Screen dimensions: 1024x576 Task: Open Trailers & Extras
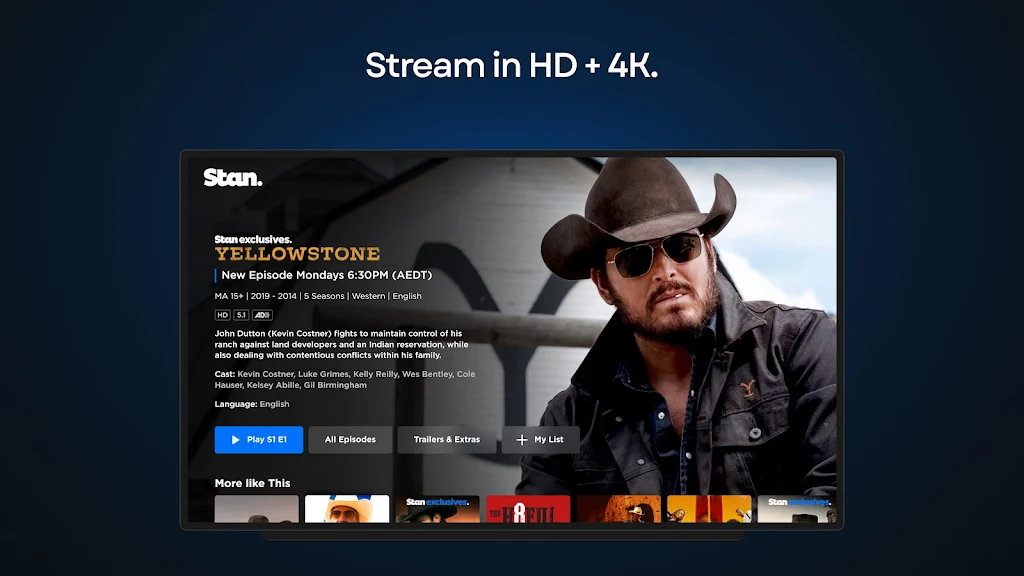pyautogui.click(x=447, y=440)
